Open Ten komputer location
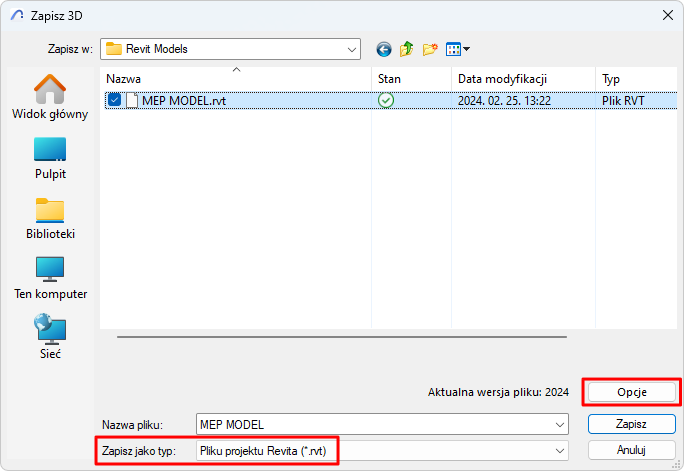Image resolution: width=684 pixels, height=471 pixels. coord(50,278)
